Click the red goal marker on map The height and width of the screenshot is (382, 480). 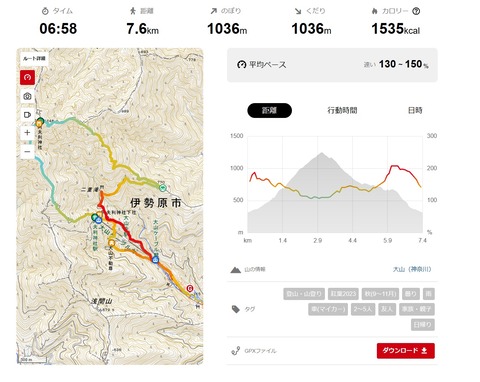pos(190,288)
